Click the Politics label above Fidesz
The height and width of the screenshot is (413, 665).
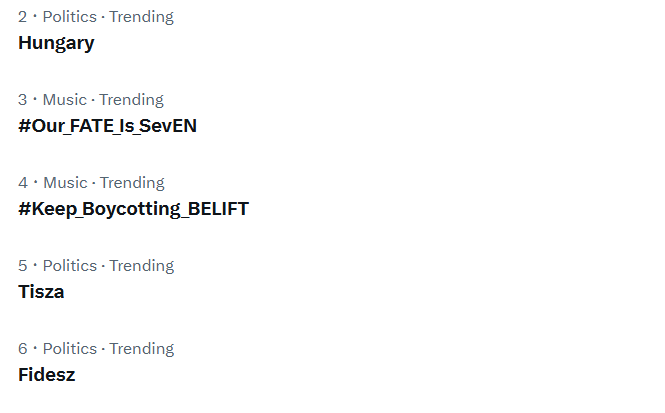pos(69,349)
